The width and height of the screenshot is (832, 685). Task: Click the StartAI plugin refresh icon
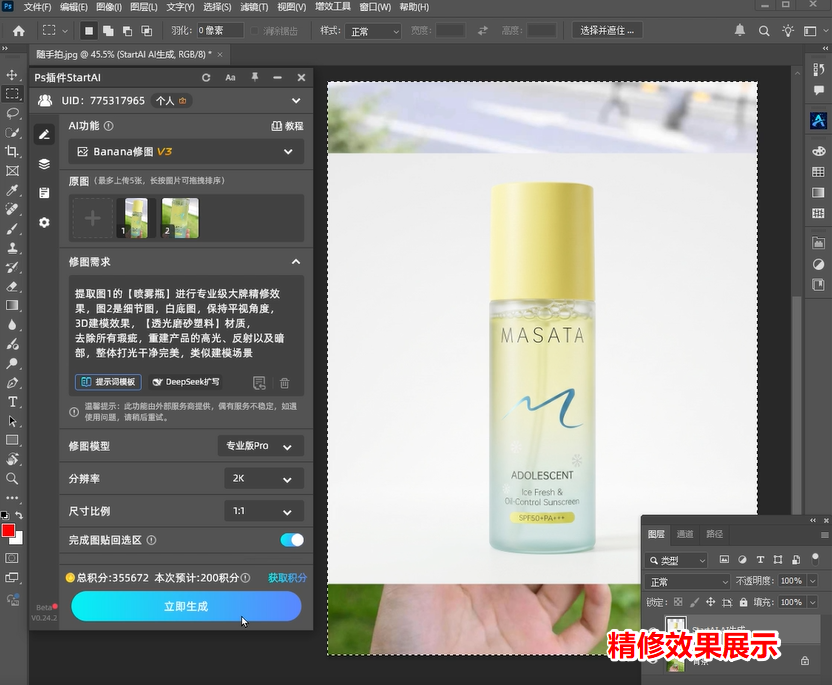(x=206, y=77)
